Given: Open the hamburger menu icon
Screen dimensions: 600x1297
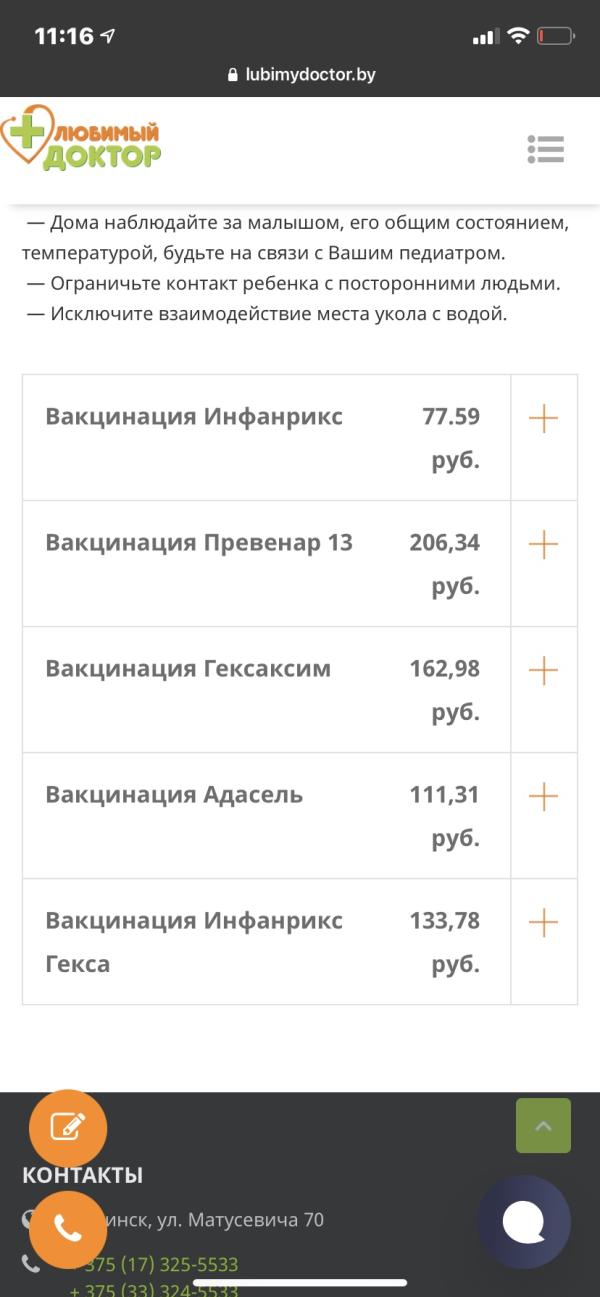Looking at the screenshot, I should [546, 149].
